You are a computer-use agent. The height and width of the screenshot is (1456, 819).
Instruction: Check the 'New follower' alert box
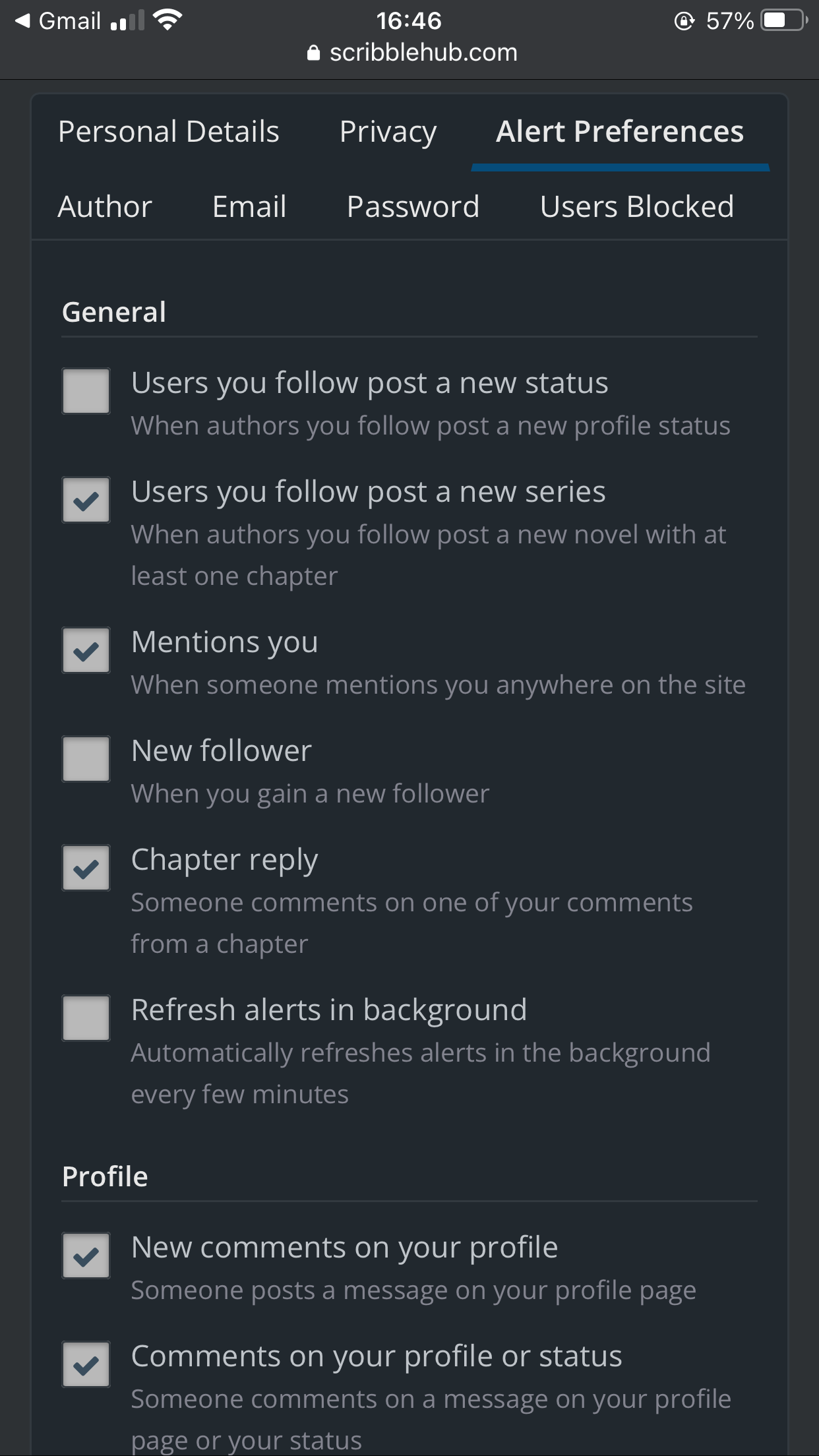86,759
